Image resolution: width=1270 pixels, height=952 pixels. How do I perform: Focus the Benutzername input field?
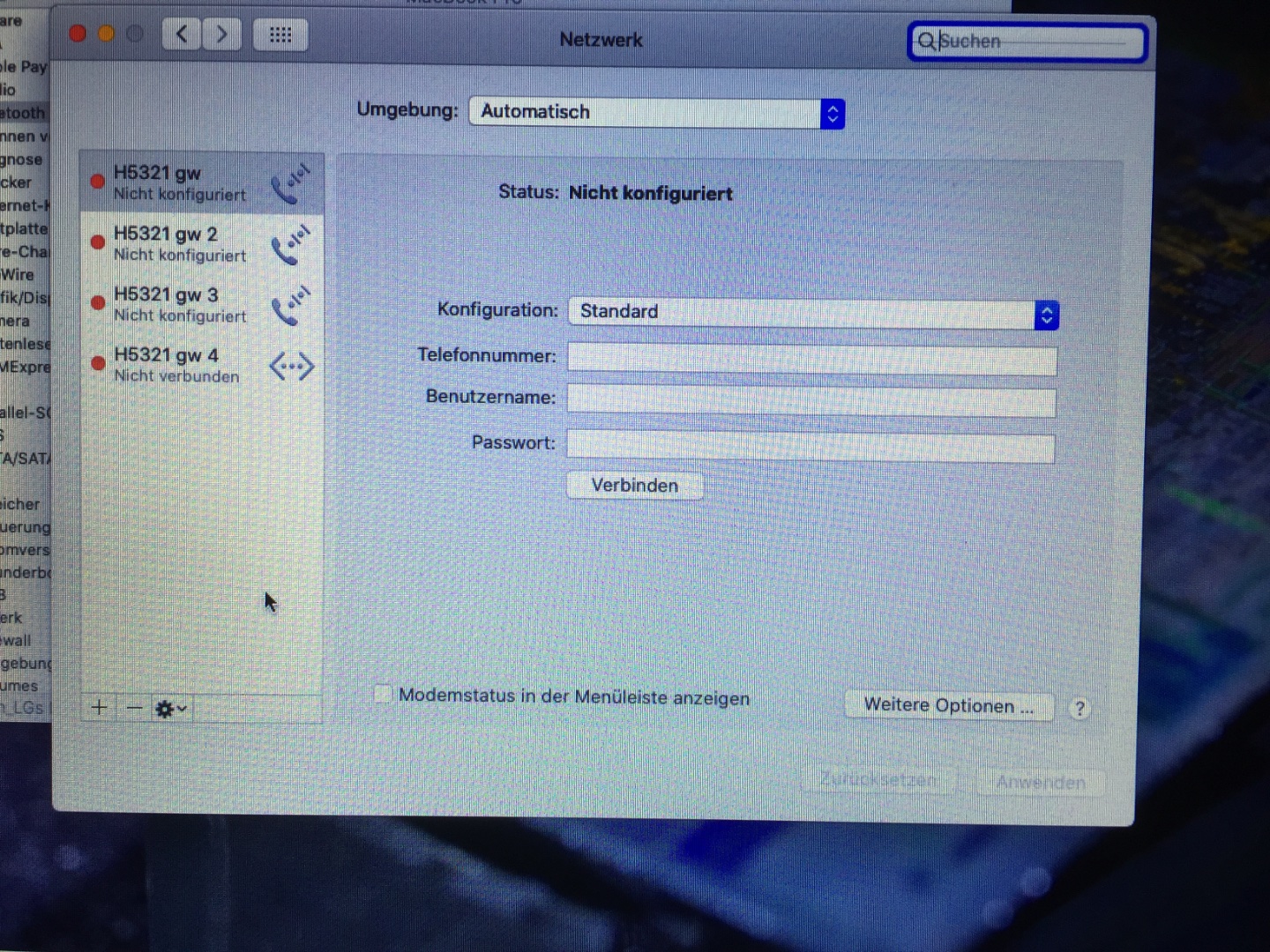click(x=811, y=401)
